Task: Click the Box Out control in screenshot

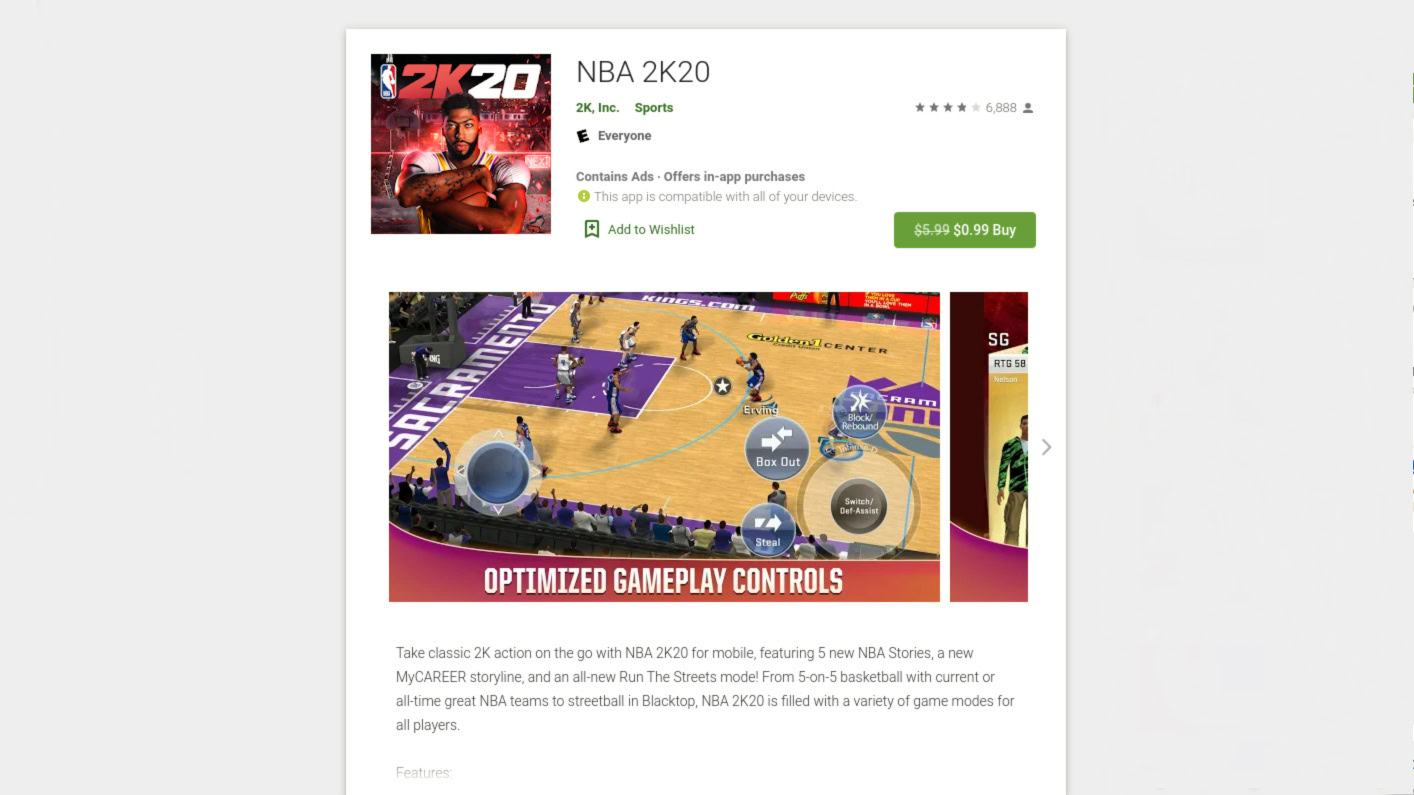Action: [777, 448]
